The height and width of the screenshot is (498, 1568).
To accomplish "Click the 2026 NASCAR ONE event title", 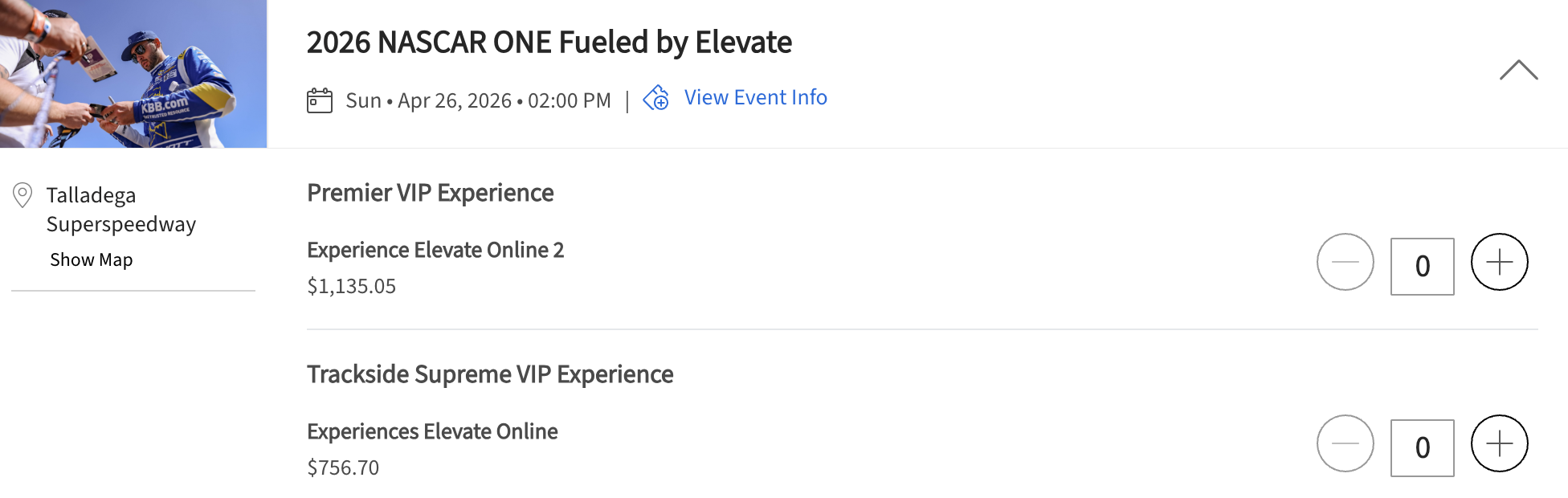I will tap(549, 42).
